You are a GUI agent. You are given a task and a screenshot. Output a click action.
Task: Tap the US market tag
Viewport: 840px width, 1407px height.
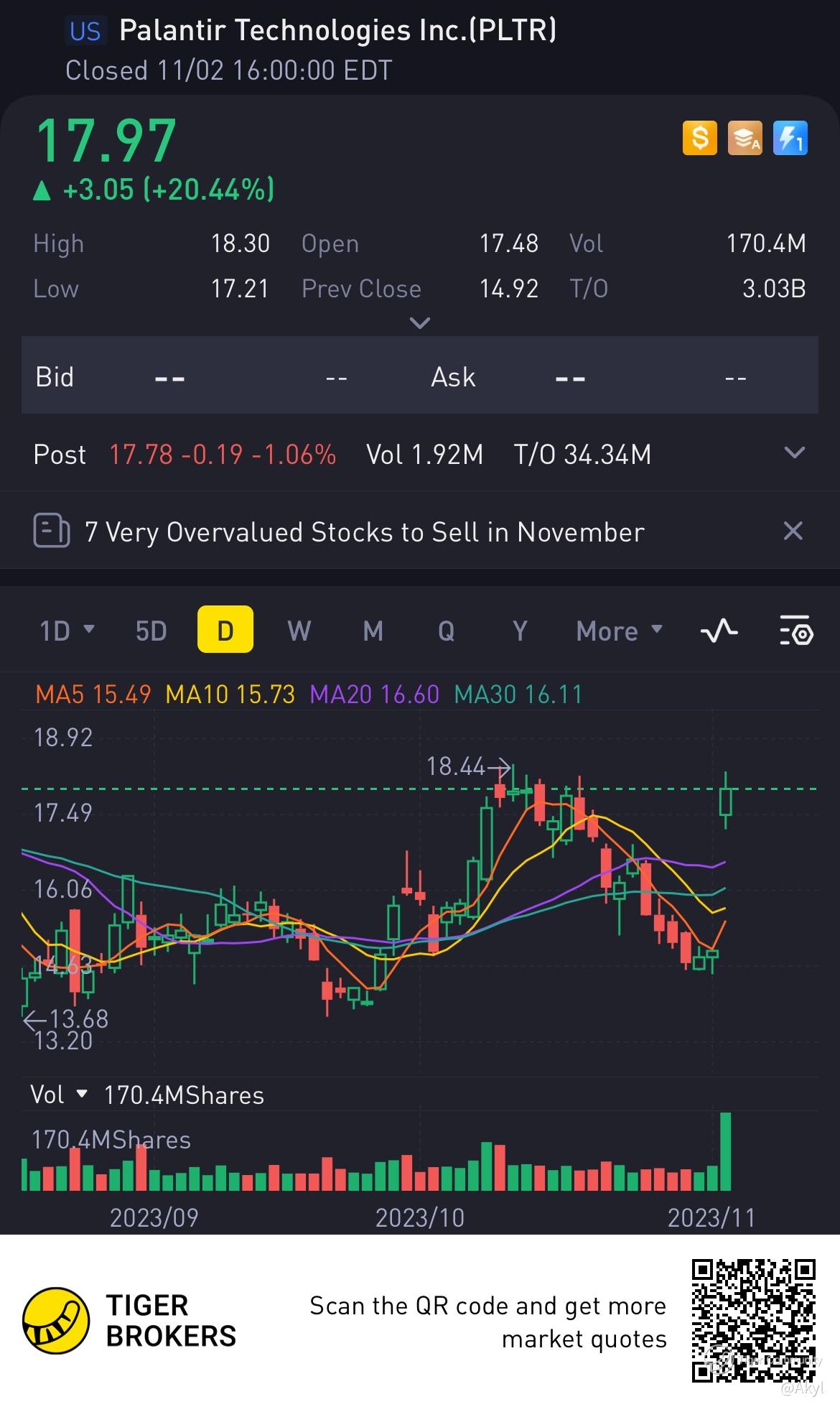pos(85,32)
